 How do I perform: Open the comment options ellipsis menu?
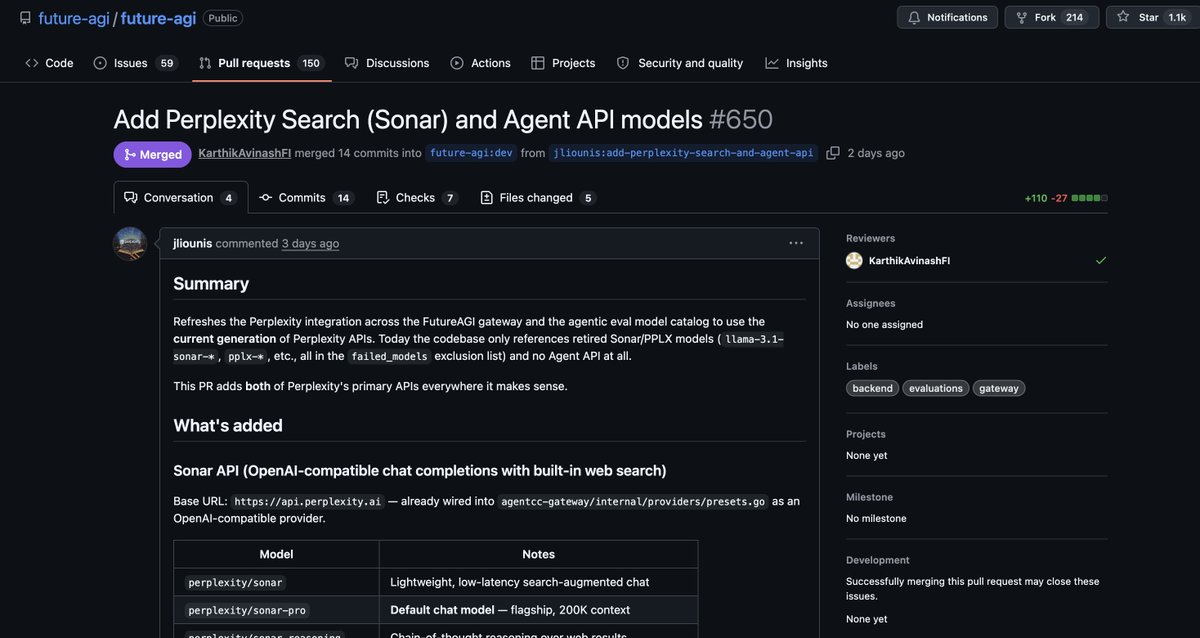coord(796,243)
